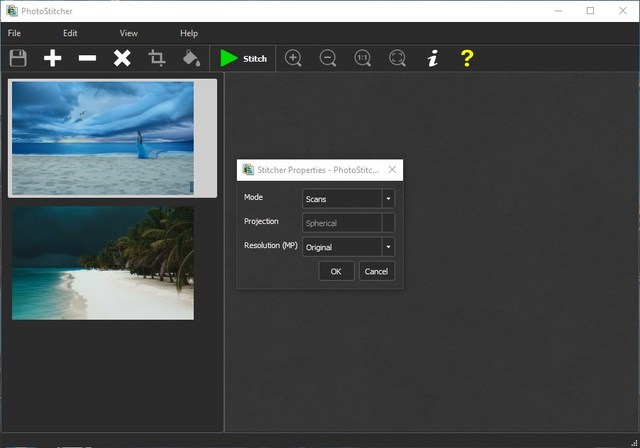Click the Projection Spherical combo box
This screenshot has height=448, width=640.
click(x=348, y=223)
